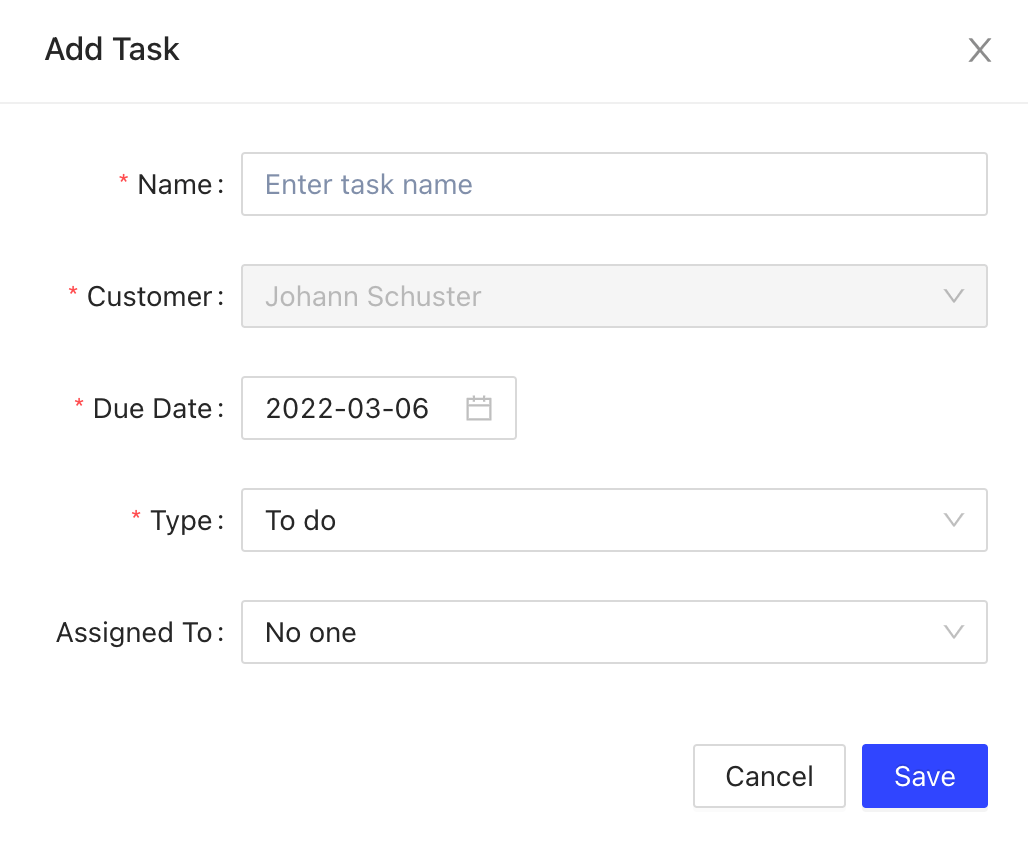Save the new task

click(924, 776)
